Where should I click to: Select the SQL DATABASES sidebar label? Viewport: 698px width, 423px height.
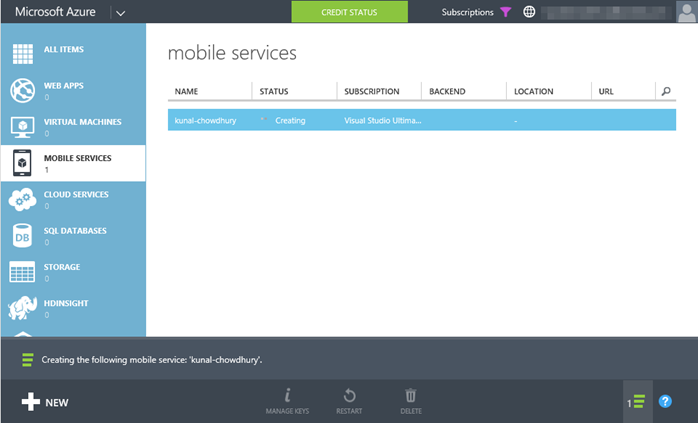(x=75, y=231)
